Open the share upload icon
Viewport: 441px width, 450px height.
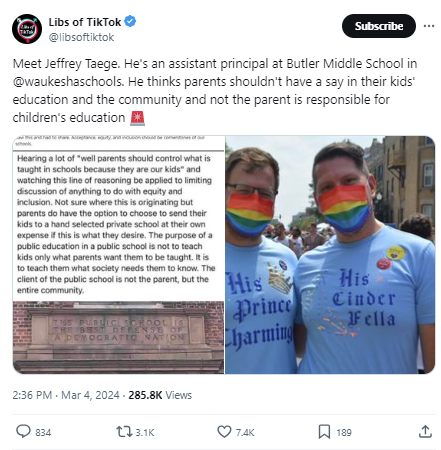tap(425, 431)
